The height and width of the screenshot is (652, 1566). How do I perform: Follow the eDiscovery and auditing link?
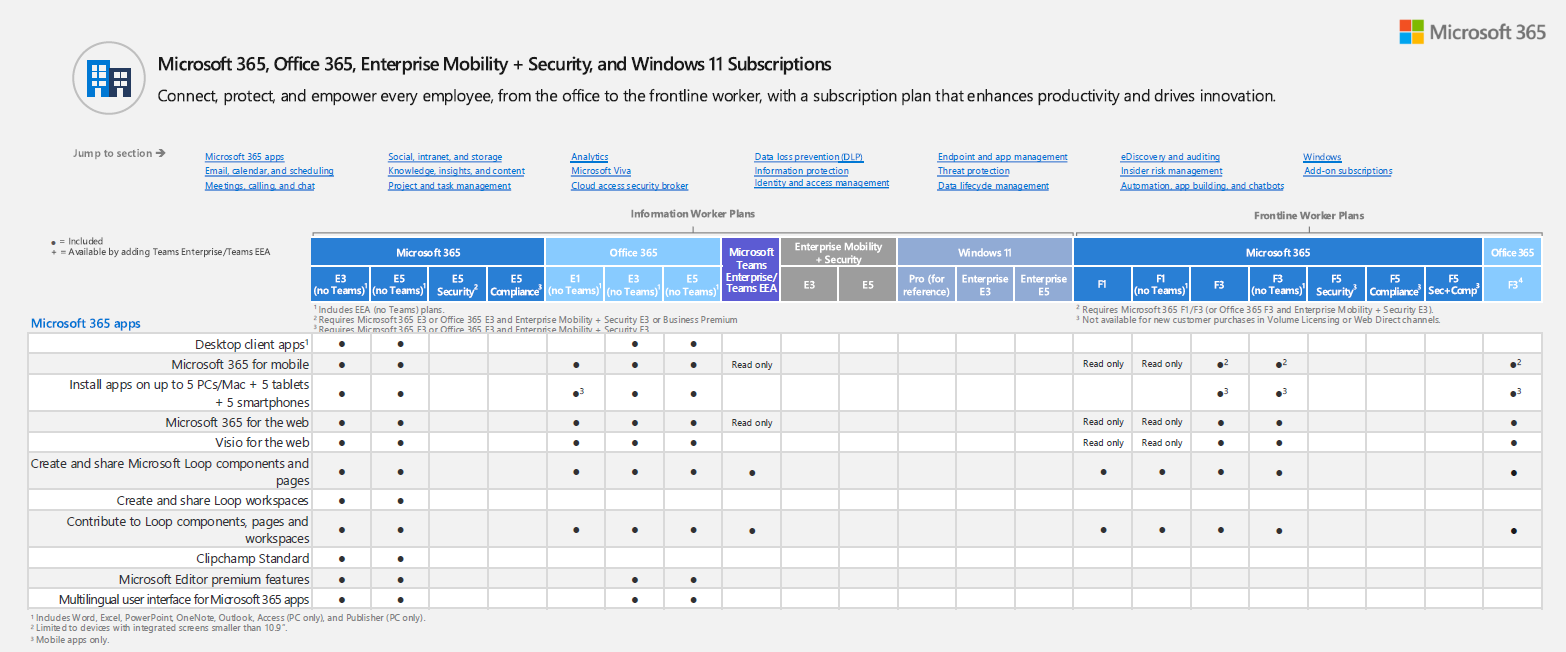coord(1170,157)
